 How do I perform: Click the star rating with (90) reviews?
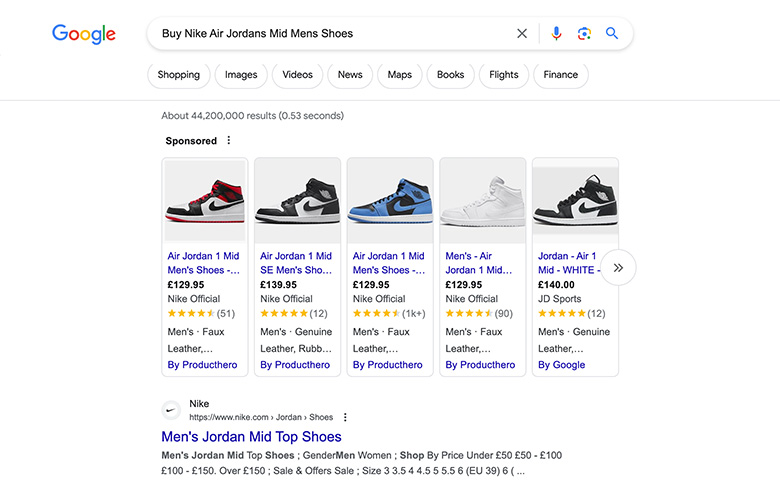(x=479, y=313)
